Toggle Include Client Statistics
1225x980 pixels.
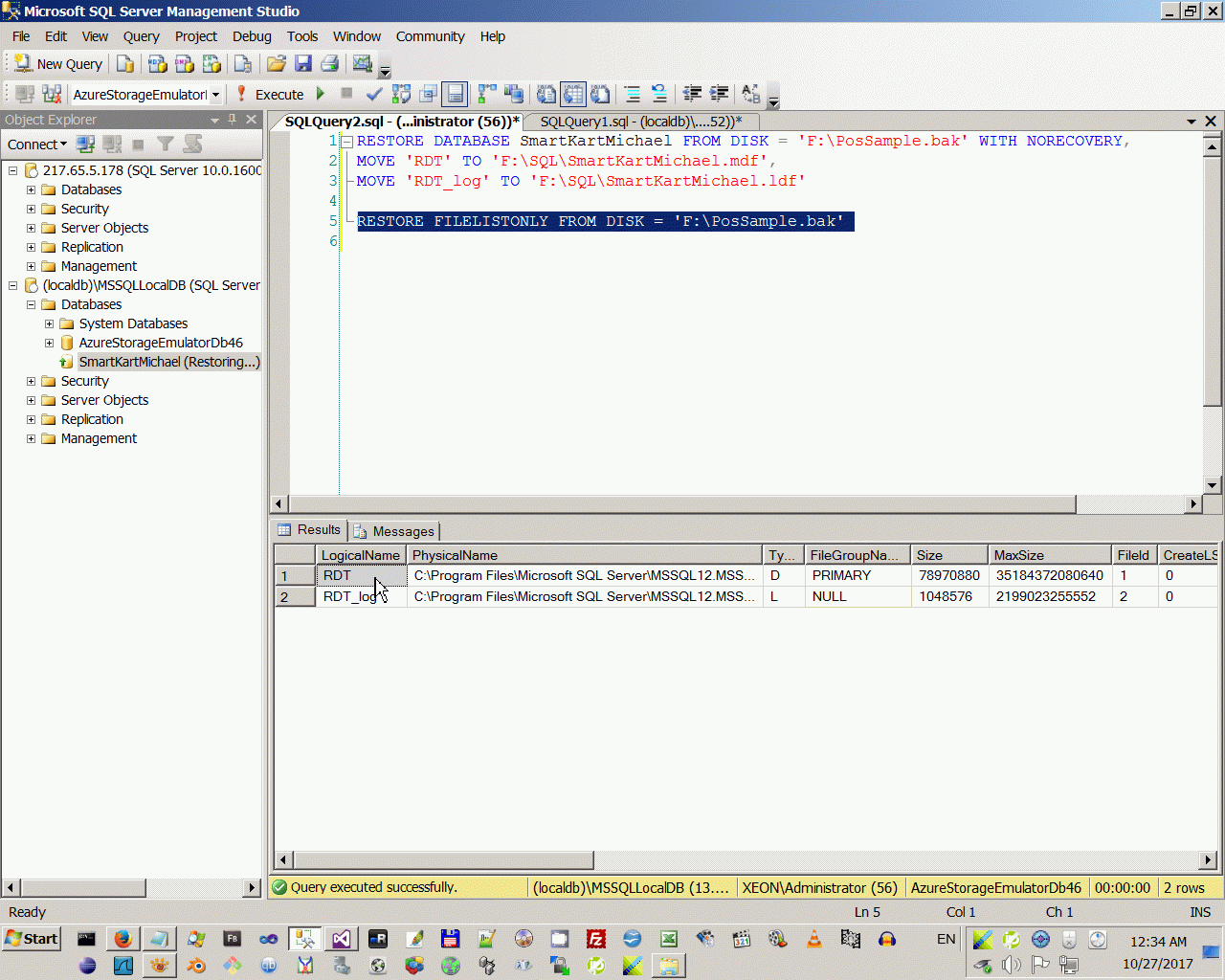(x=514, y=94)
